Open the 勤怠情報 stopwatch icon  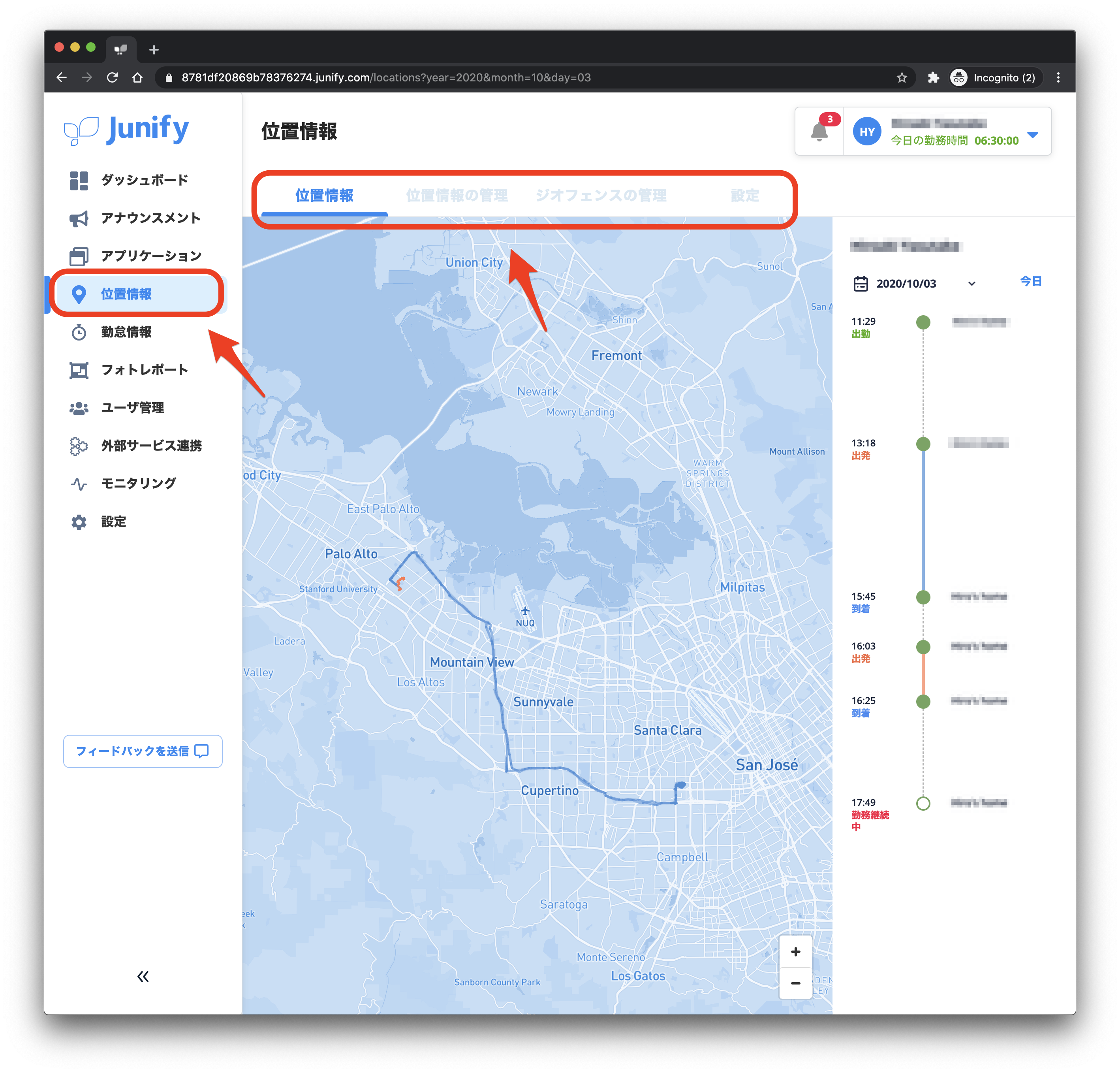pos(79,332)
